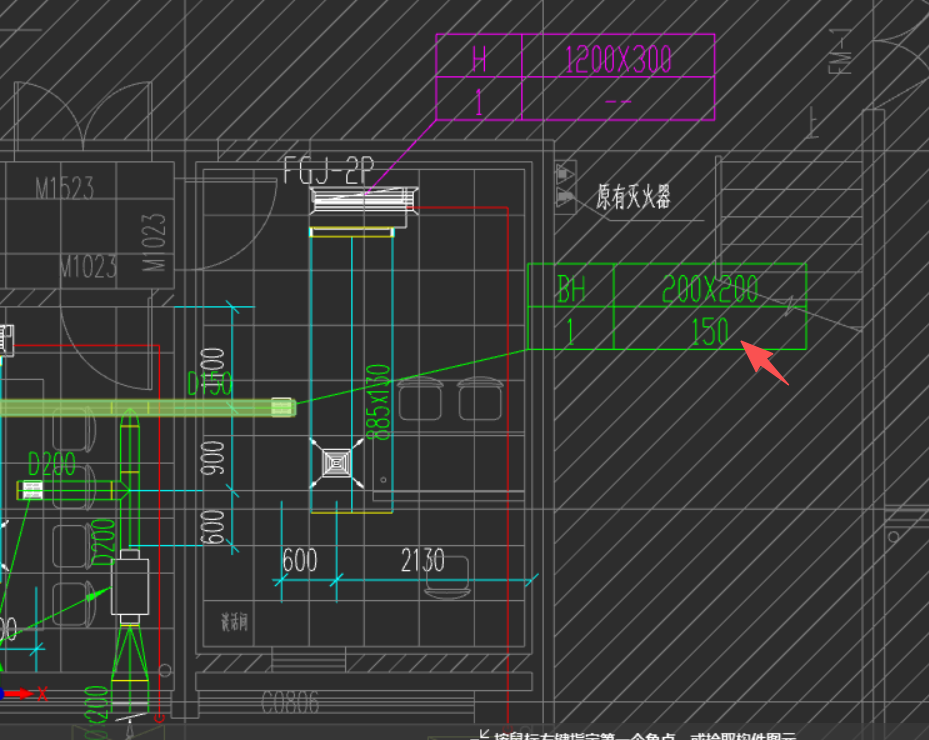Select the highlighted green D150 duct

click(146, 408)
